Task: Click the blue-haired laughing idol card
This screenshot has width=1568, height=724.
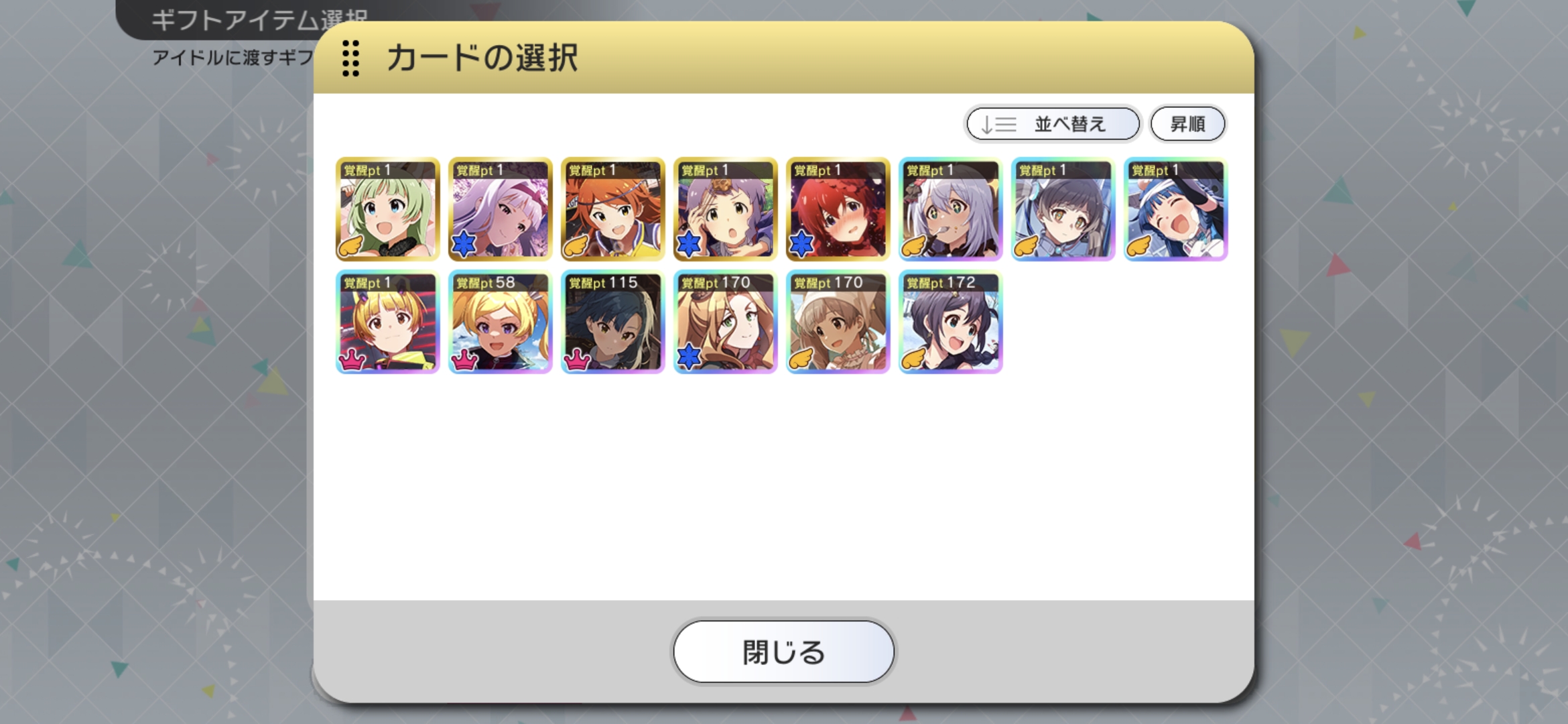Action: pyautogui.click(x=1175, y=208)
